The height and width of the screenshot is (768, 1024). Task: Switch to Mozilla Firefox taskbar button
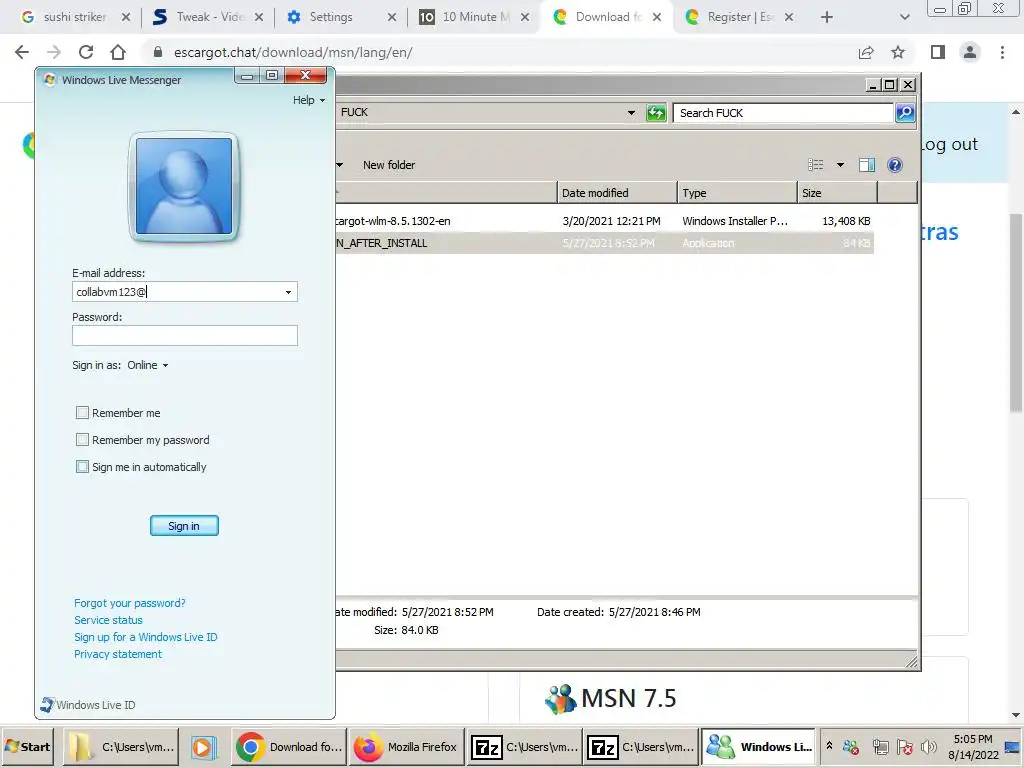[x=406, y=747]
